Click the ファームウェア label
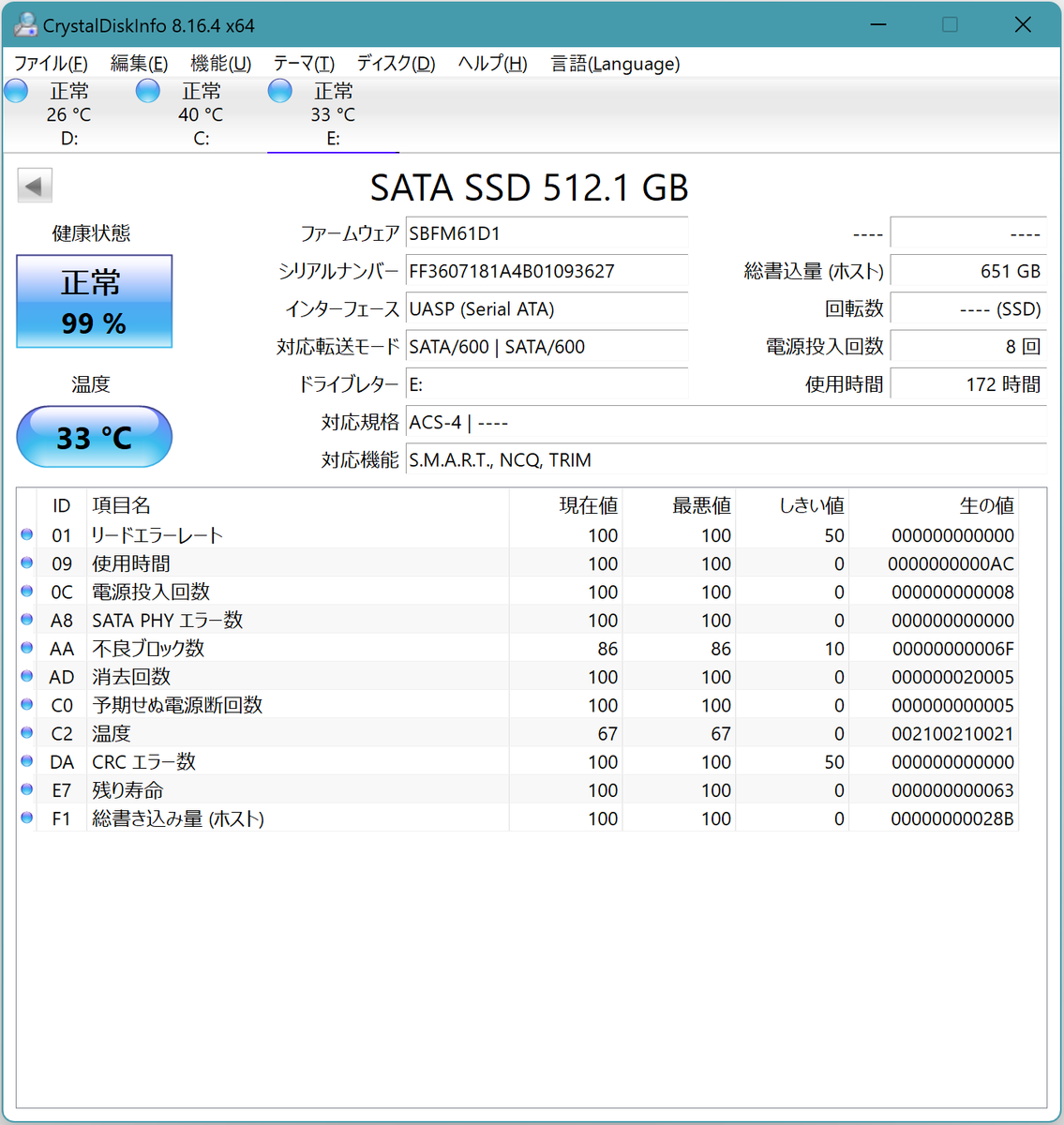Screen dimensions: 1064x1125 pos(350,233)
